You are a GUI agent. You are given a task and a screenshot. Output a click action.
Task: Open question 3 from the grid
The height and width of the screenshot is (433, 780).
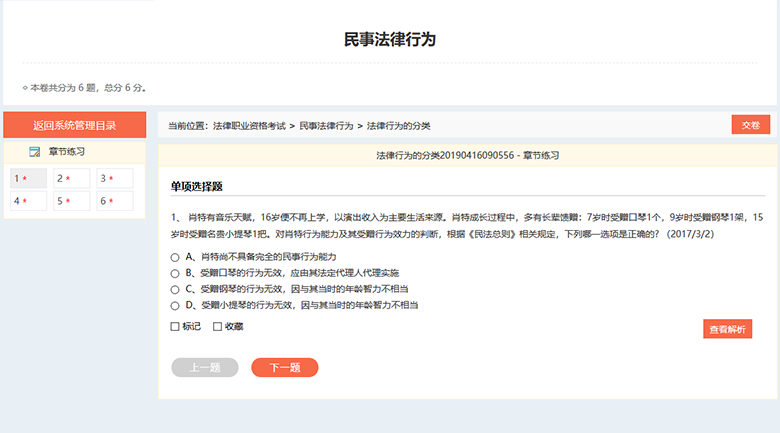114,178
